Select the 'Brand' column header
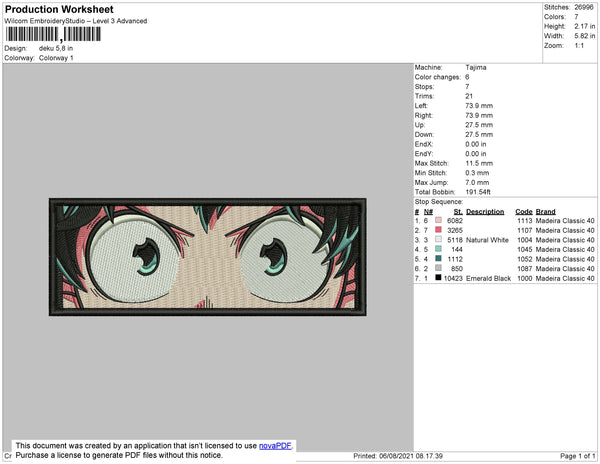 546,212
